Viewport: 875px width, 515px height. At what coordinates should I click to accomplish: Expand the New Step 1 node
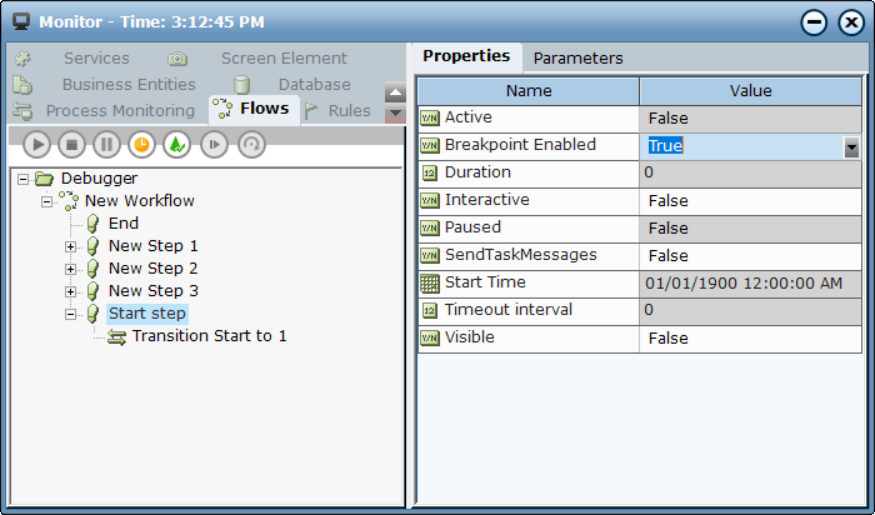(71, 247)
